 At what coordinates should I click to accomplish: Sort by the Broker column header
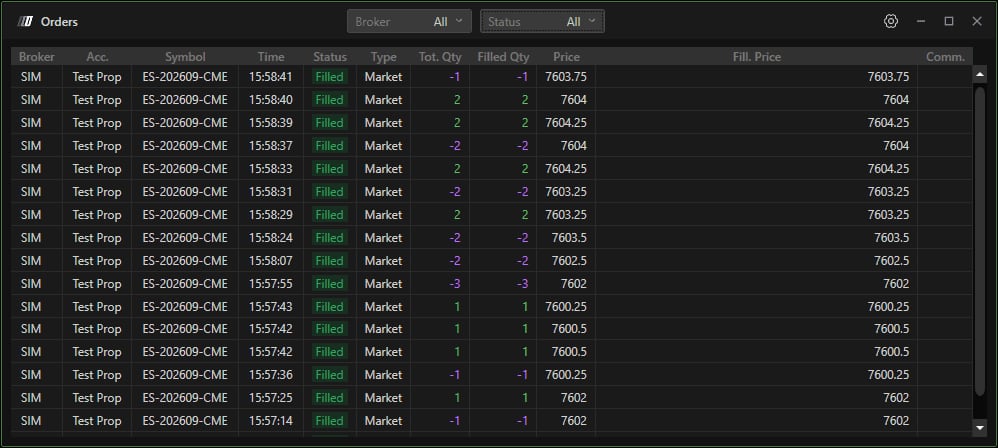(x=37, y=57)
